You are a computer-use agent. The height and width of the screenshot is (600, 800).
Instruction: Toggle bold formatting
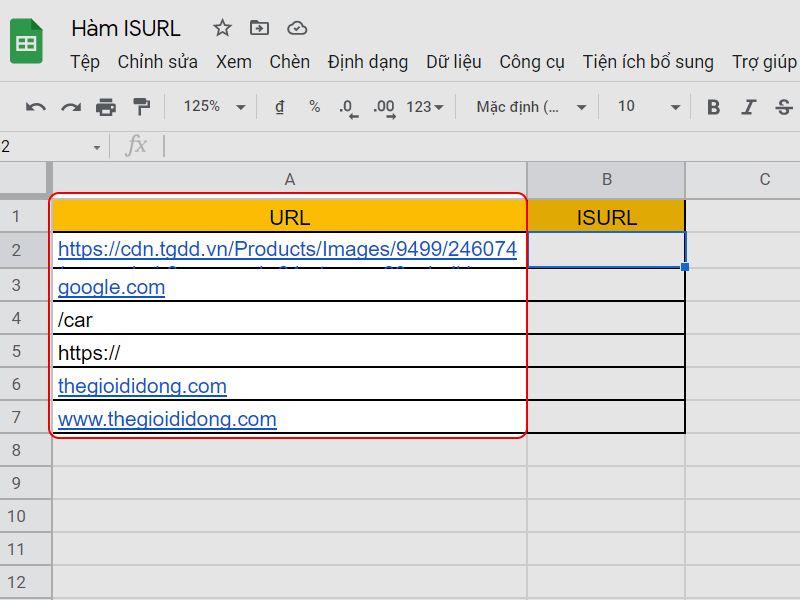[713, 107]
